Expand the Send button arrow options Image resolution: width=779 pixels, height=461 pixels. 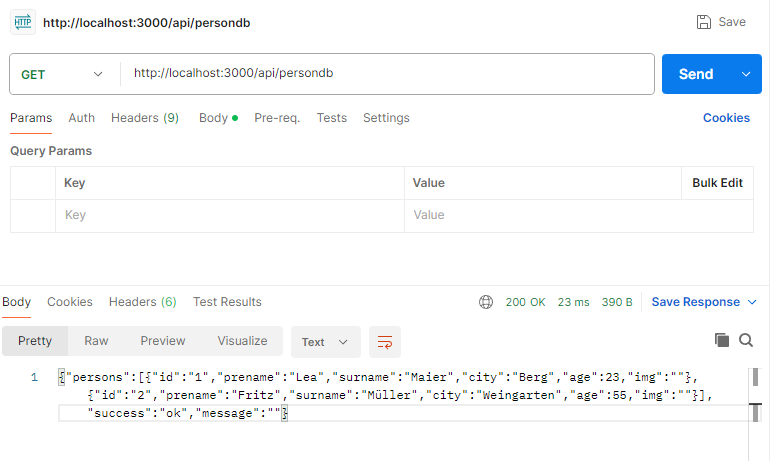(746, 74)
